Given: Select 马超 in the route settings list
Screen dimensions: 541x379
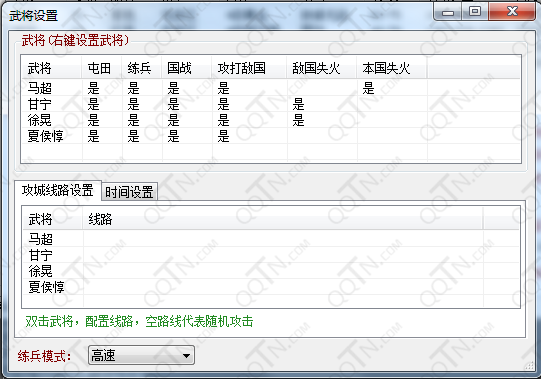Looking at the screenshot, I should click(40, 239).
